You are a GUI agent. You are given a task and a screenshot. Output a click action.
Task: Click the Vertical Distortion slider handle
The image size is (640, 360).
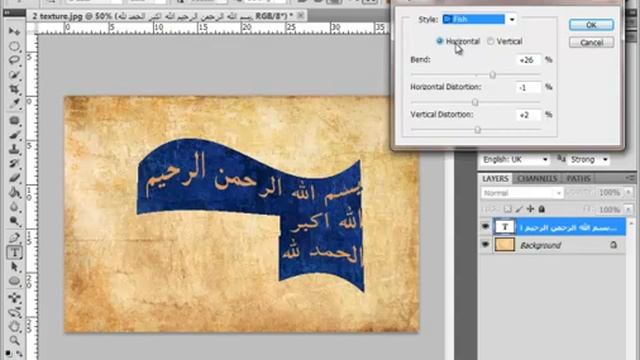(478, 130)
